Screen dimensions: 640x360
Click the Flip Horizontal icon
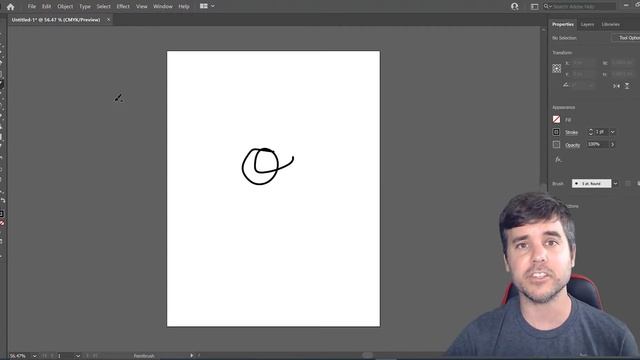coord(616,86)
